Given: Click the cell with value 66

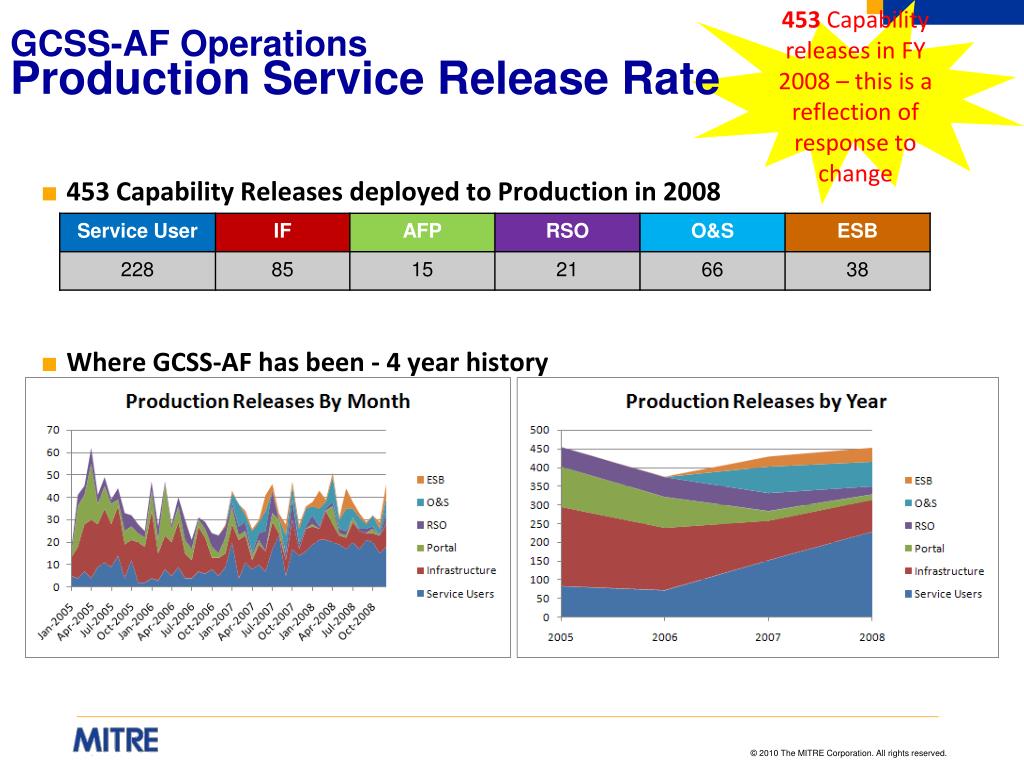Looking at the screenshot, I should [712, 270].
